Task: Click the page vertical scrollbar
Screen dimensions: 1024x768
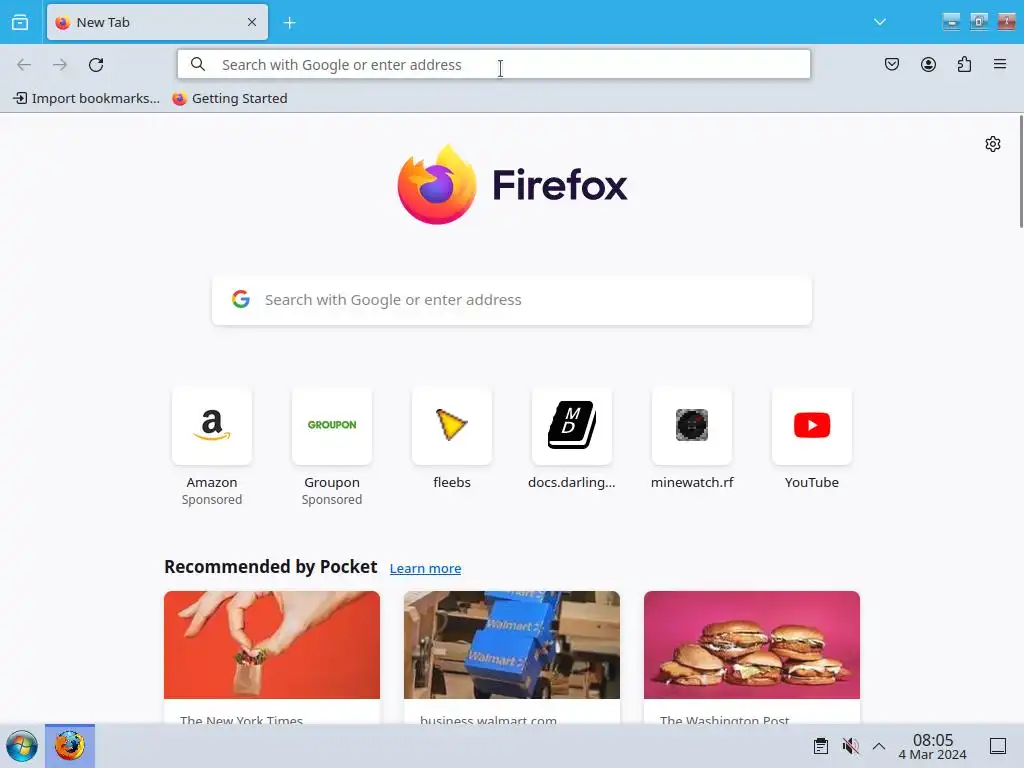Action: click(1021, 171)
